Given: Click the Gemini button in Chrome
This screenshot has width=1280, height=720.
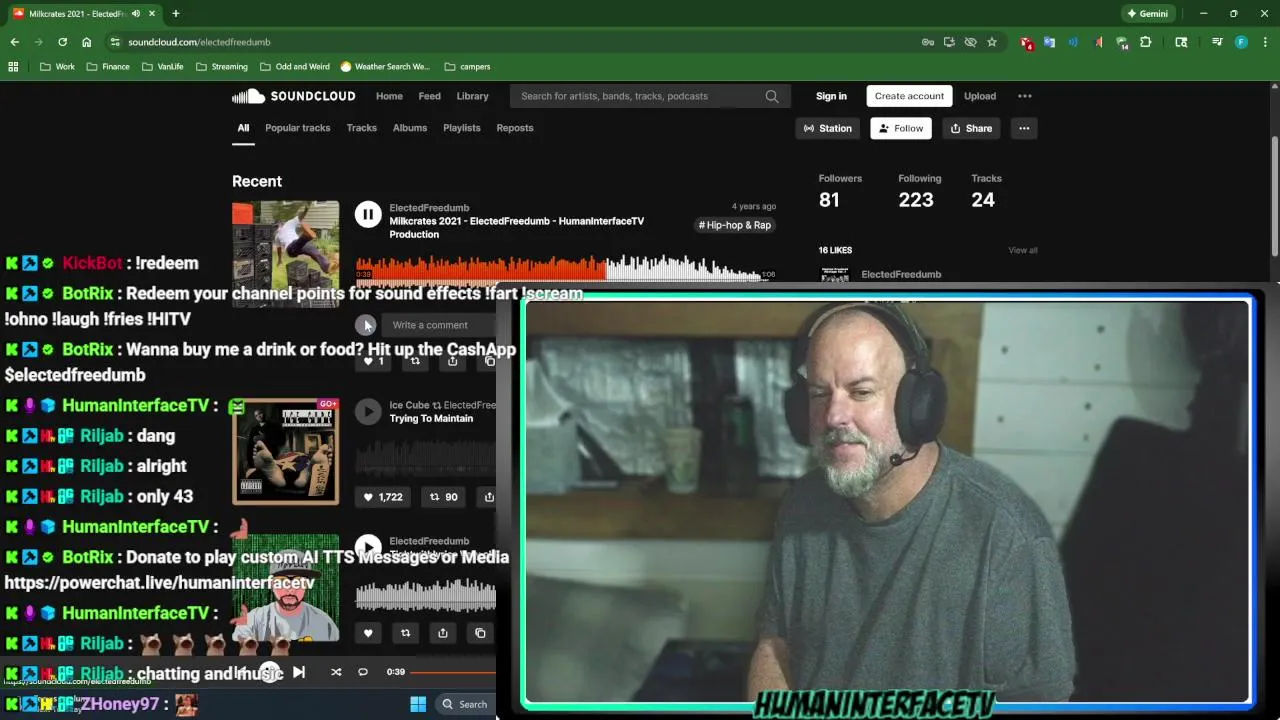Looking at the screenshot, I should [x=1147, y=14].
